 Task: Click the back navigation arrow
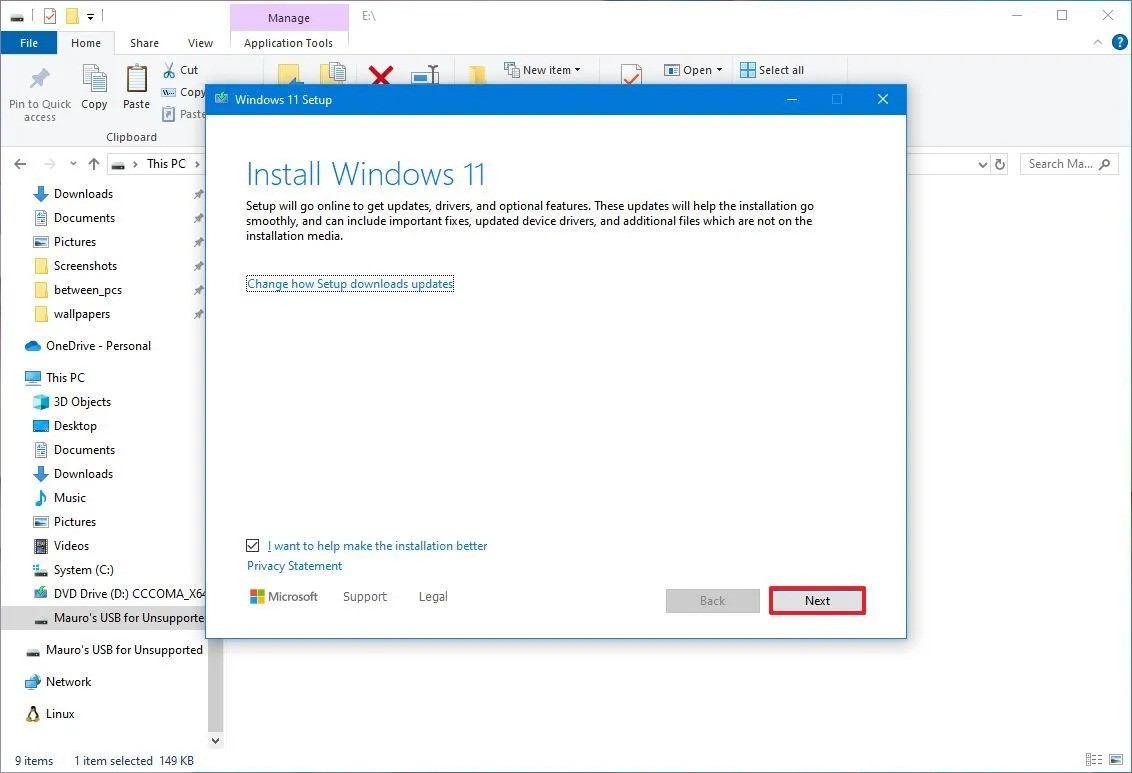coord(20,163)
